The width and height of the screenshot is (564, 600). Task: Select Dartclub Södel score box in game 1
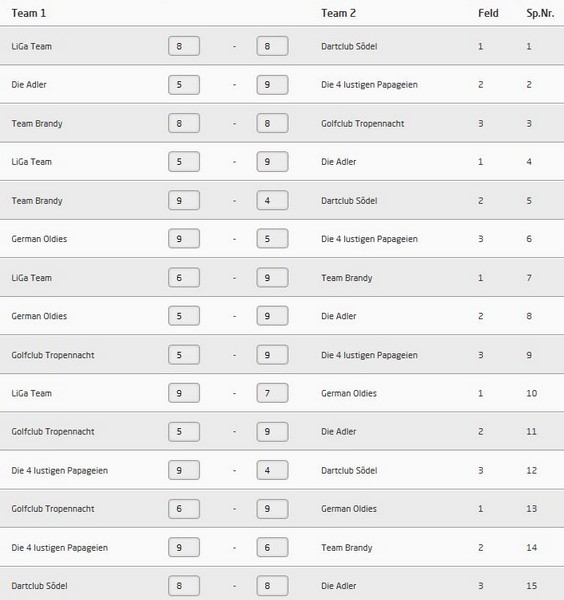(x=272, y=46)
